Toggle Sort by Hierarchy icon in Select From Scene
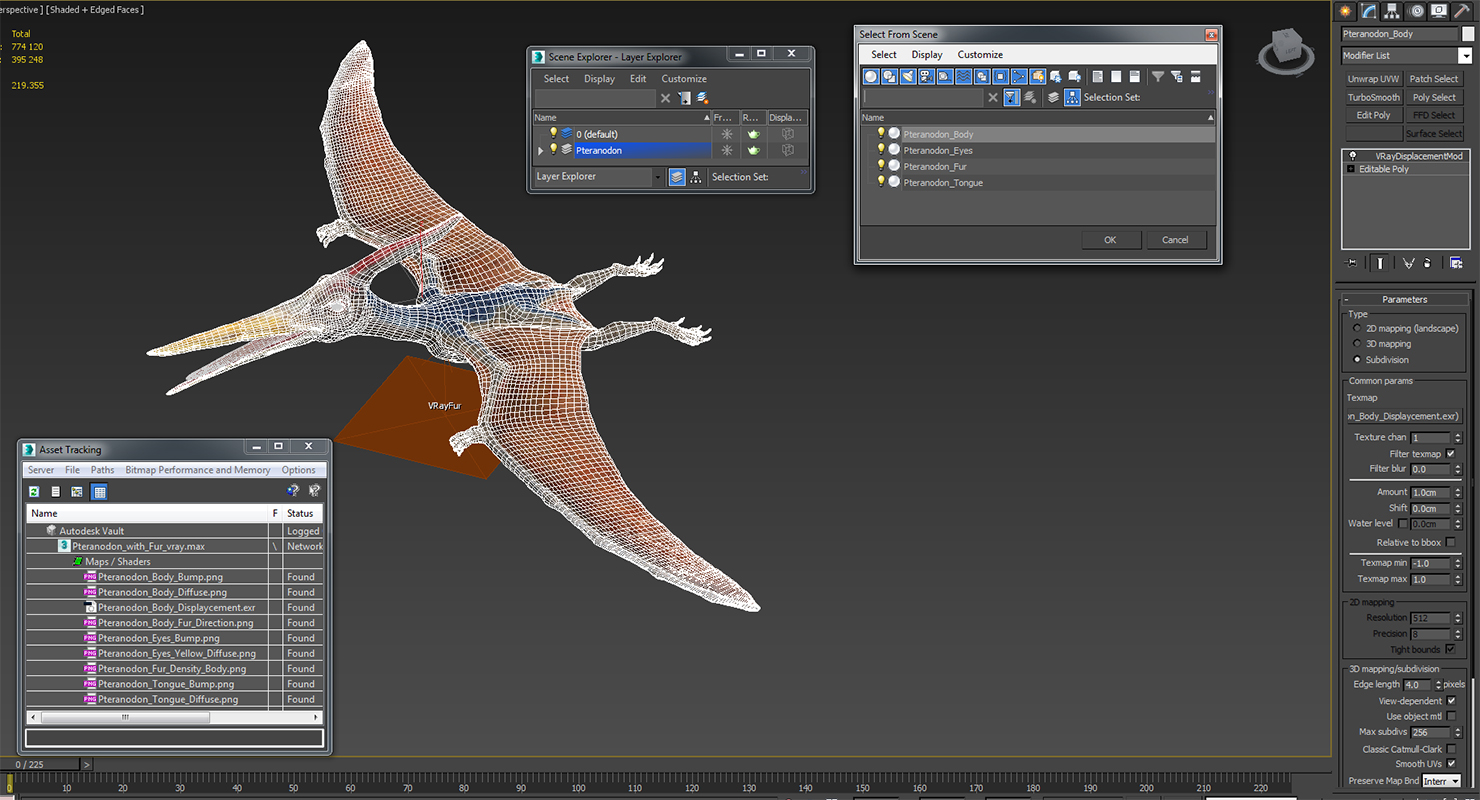 coord(1072,97)
